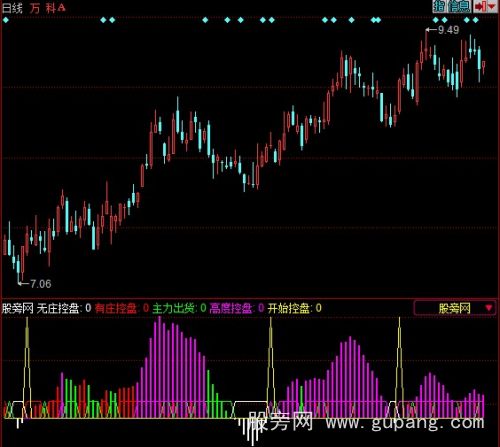Click the 股旁网 indicator name in the sub-chart

[x=18, y=308]
